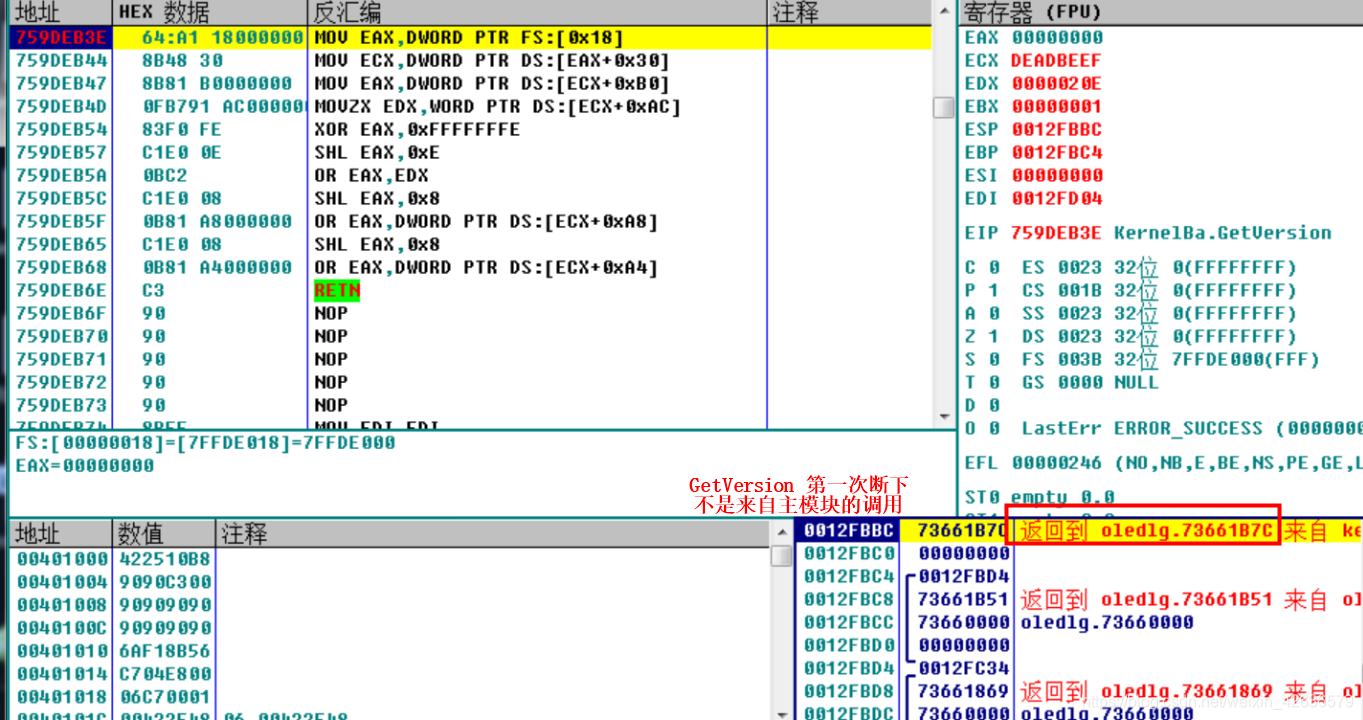Image resolution: width=1363 pixels, height=720 pixels.
Task: Select info line EAX=00000000
Action: tap(85, 466)
